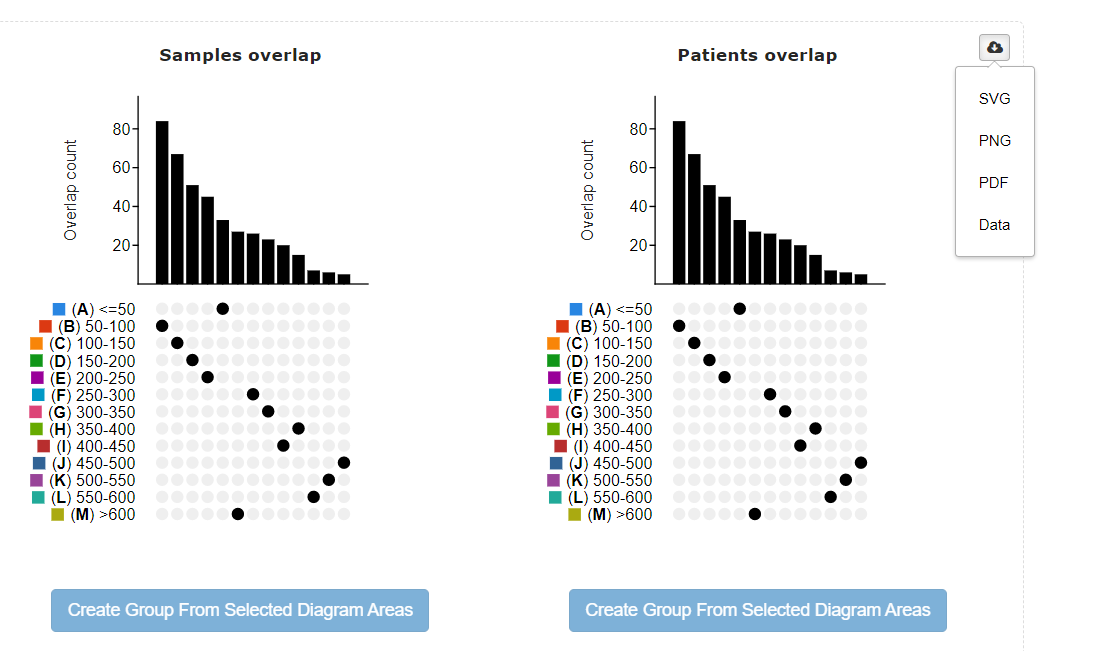Image resolution: width=1118 pixels, height=651 pixels.
Task: Download the chart as PDF
Action: pos(993,183)
